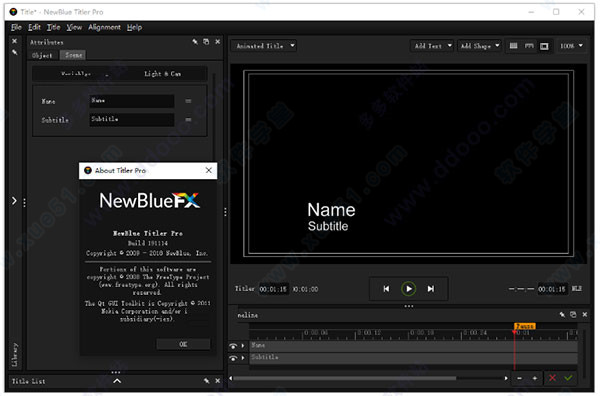This screenshot has height=396, width=600.
Task: Click OK in About dialog
Action: (x=183, y=344)
